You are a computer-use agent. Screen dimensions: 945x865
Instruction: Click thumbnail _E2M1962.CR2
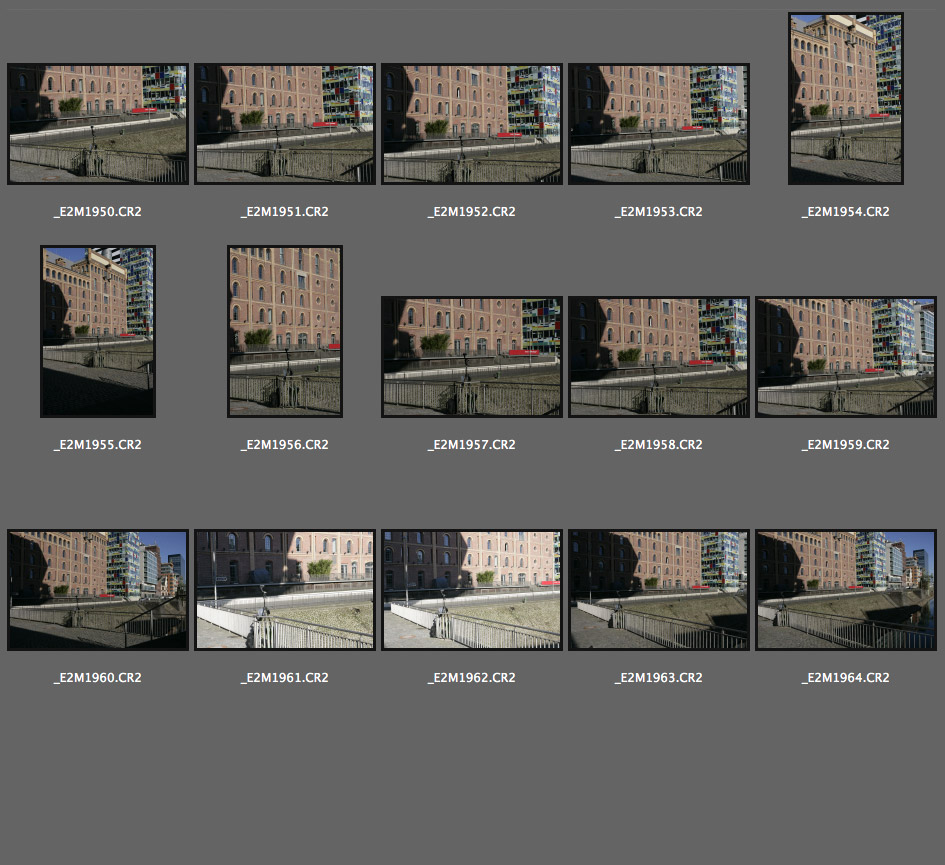tap(471, 590)
